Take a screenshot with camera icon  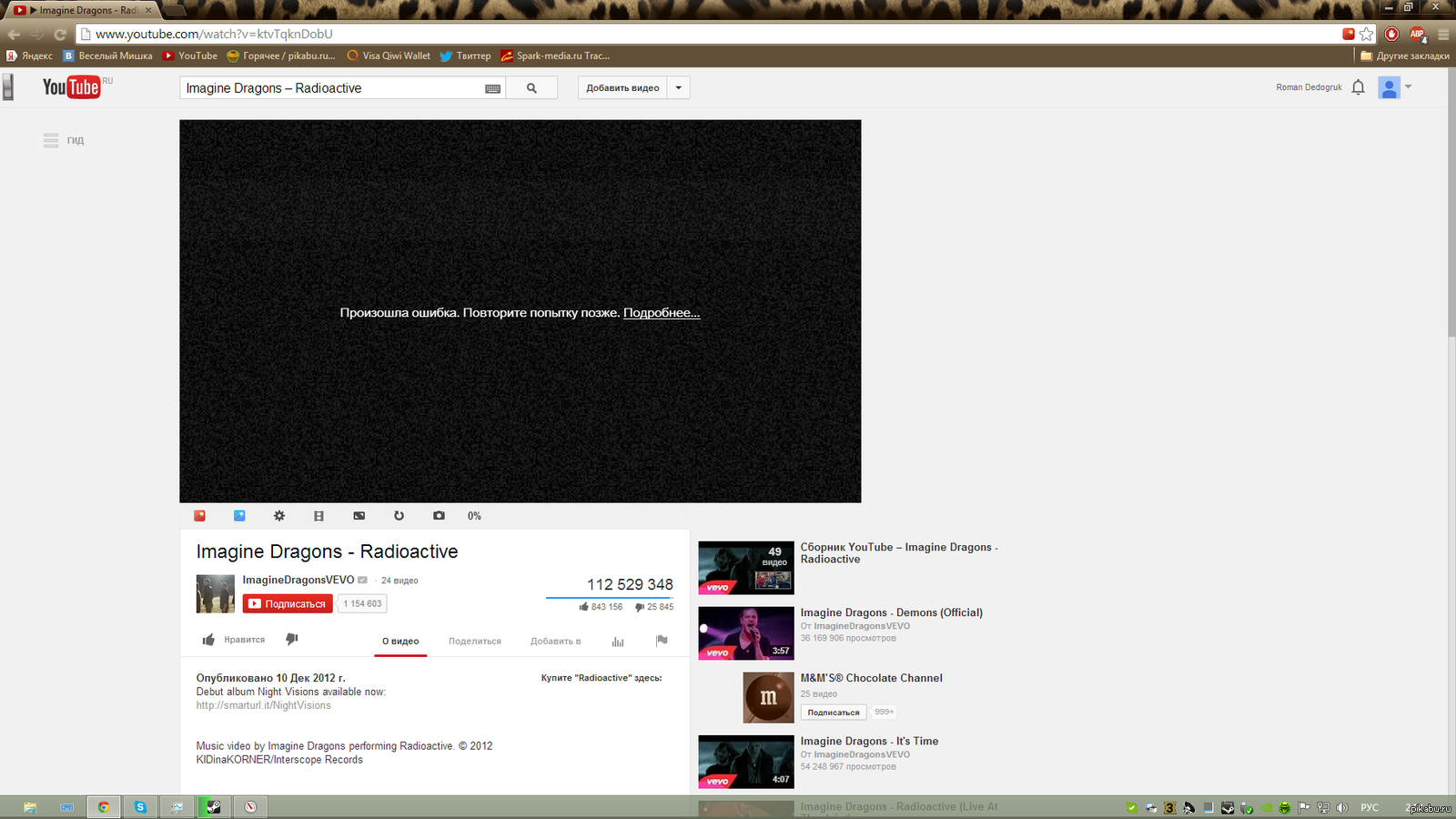click(440, 516)
